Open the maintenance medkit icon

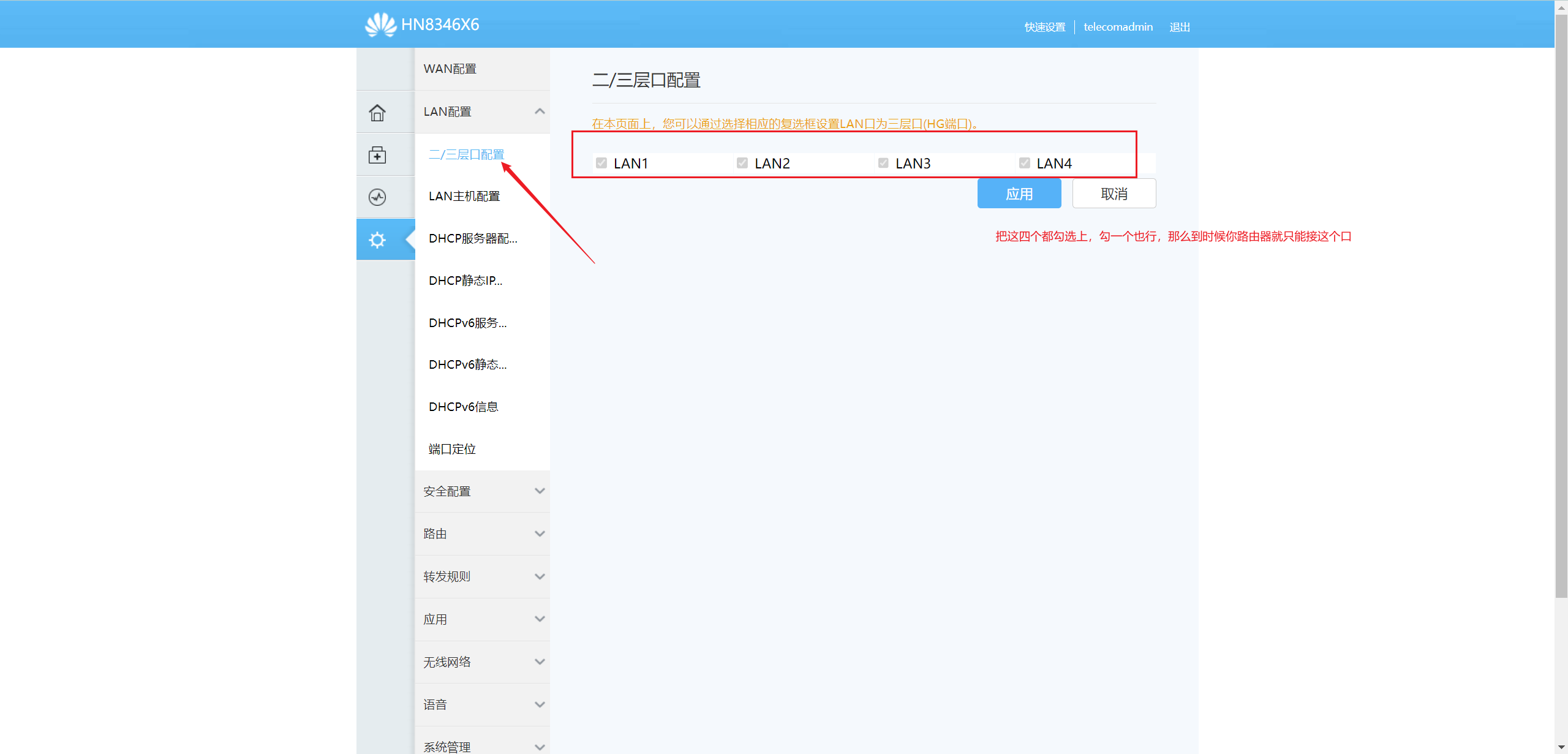pyautogui.click(x=377, y=155)
